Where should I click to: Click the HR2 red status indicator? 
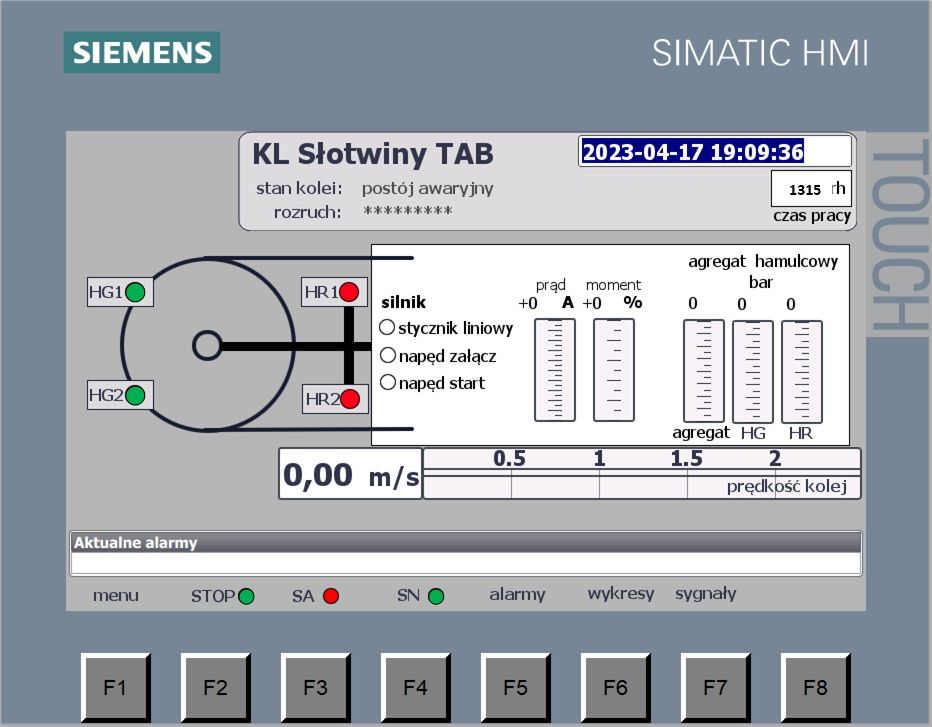(350, 398)
